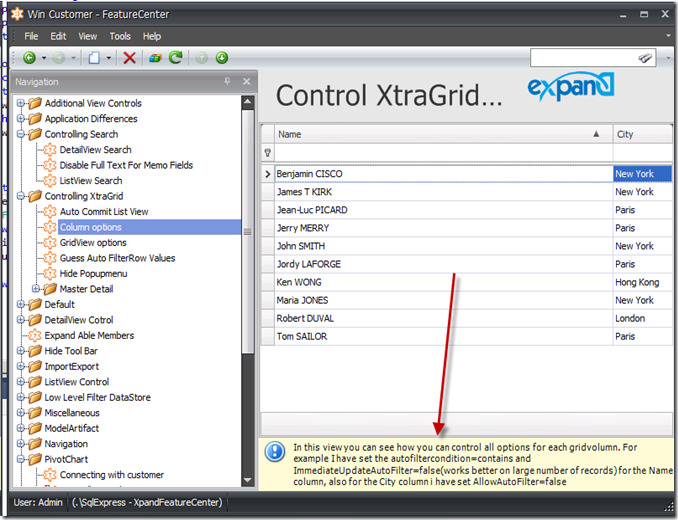Image resolution: width=678 pixels, height=520 pixels.
Task: Open the Tools menu
Action: pos(120,36)
